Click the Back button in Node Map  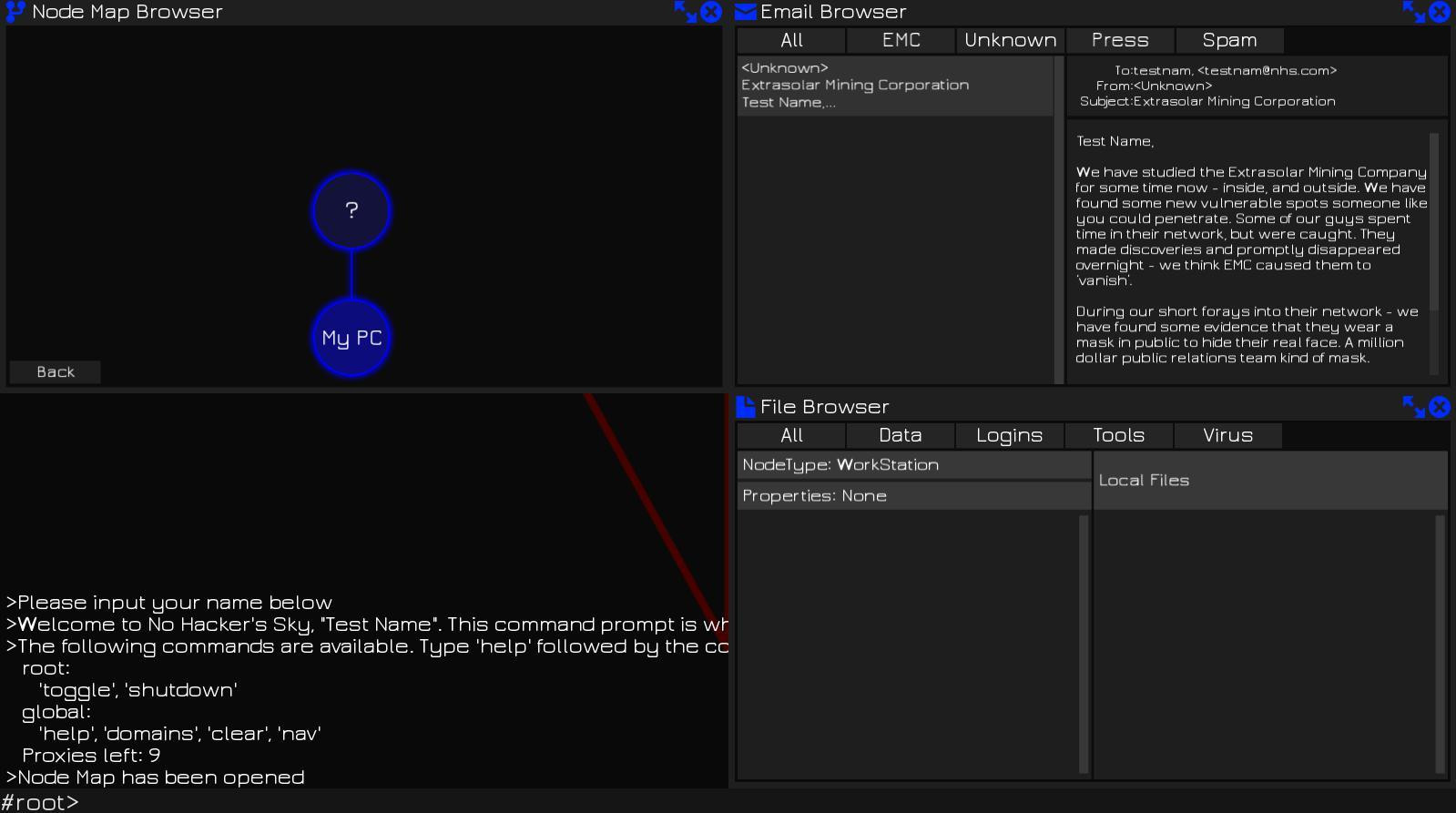[x=56, y=371]
